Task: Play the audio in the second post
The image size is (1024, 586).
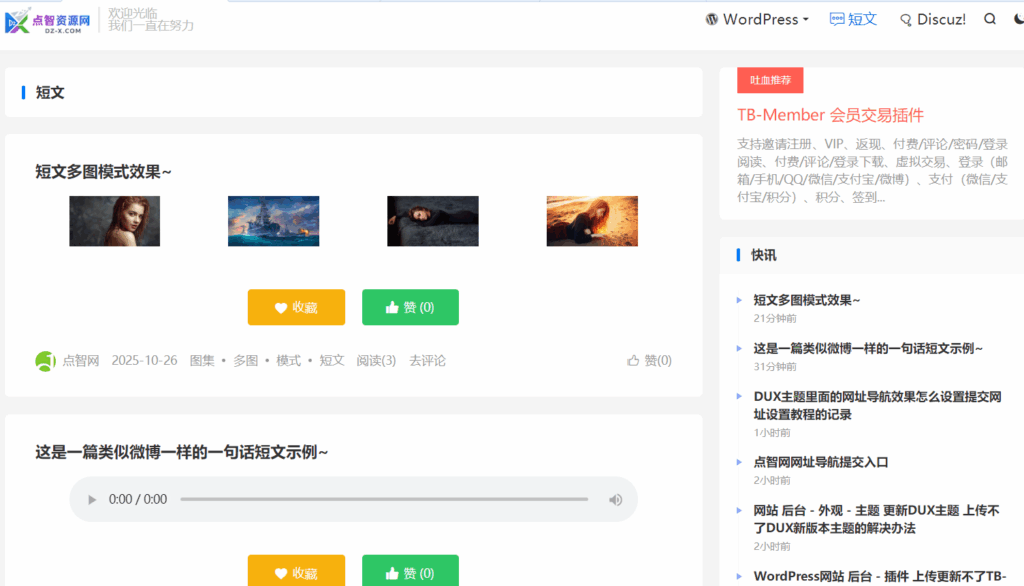Action: 93,499
